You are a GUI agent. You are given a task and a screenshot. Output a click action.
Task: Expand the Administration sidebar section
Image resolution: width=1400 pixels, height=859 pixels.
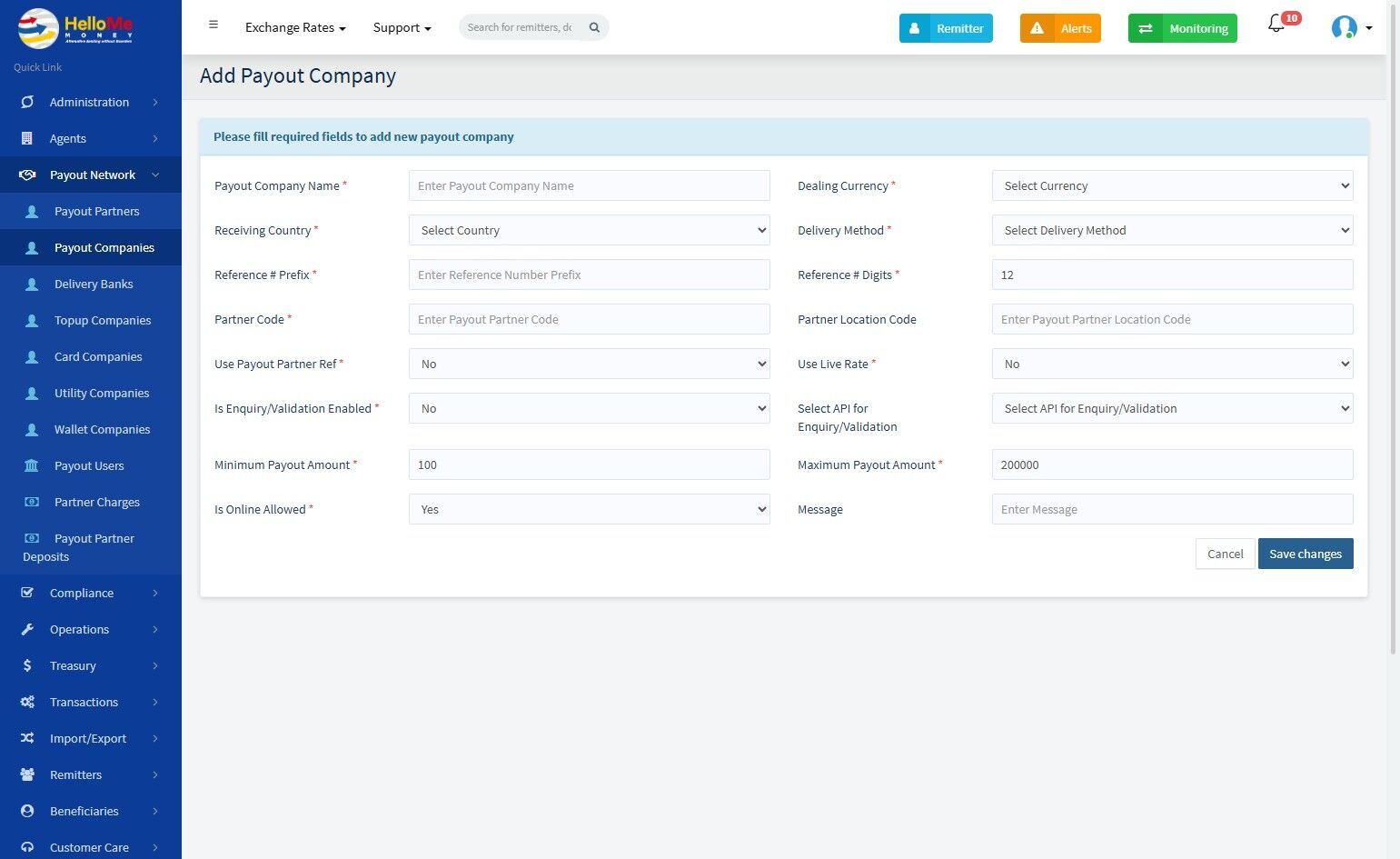tap(90, 102)
